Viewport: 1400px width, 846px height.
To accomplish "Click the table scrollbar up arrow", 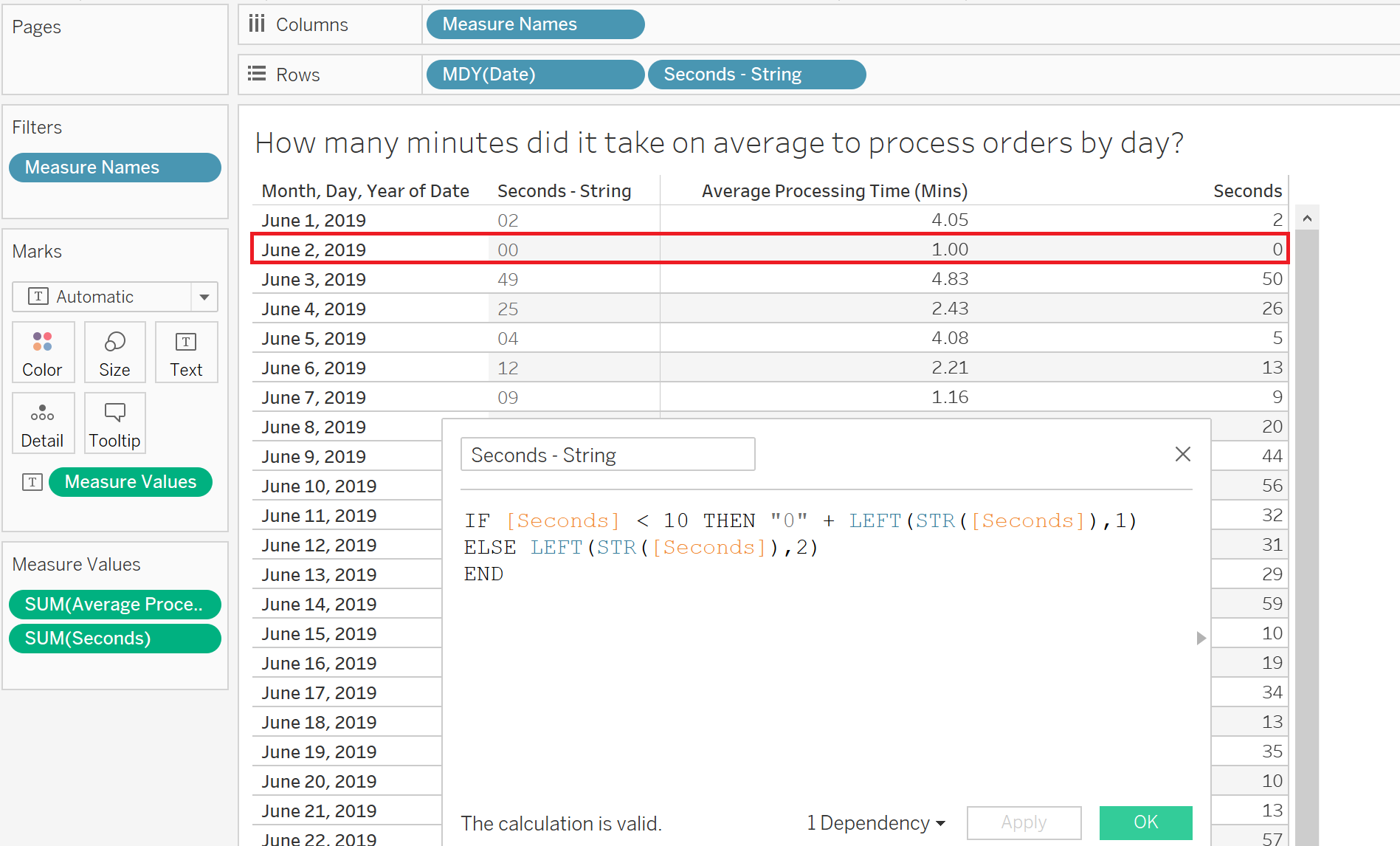I will pos(1307,219).
